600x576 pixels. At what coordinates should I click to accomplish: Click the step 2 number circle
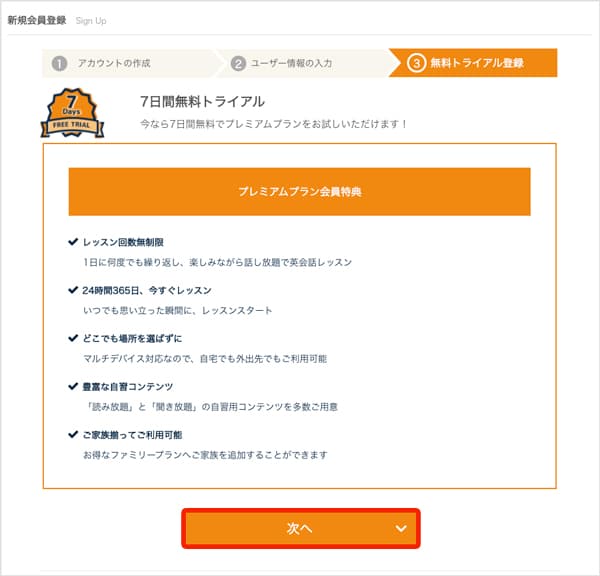[x=238, y=64]
